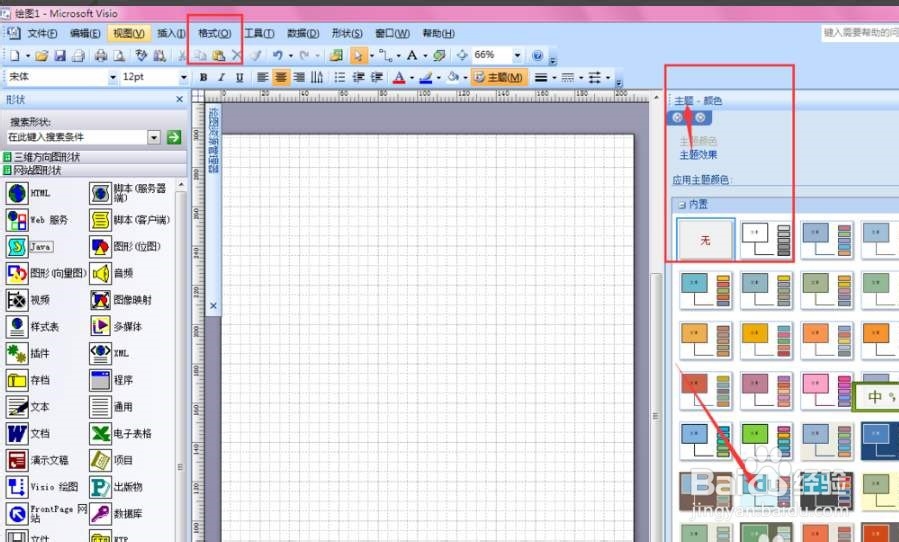899x542 pixels.
Task: Open the 数据 (Data) menu
Action: pyautogui.click(x=303, y=33)
